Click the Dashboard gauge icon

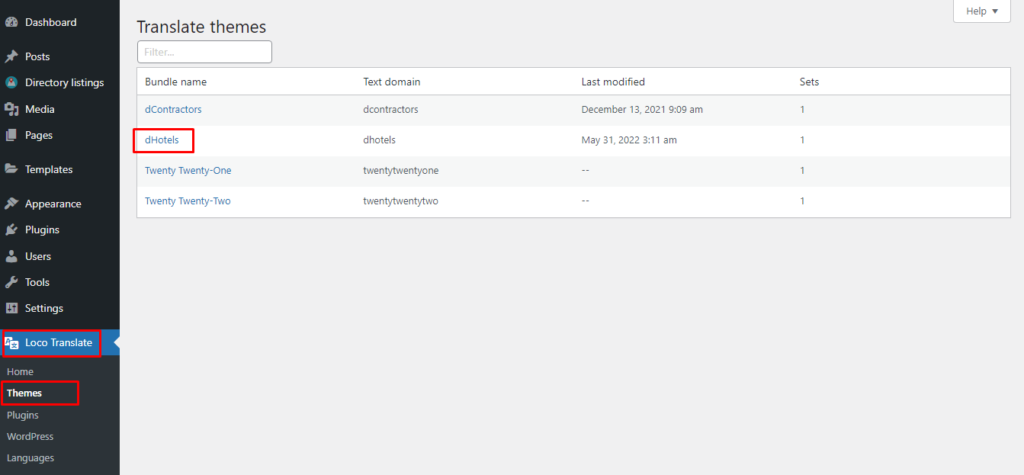[x=11, y=22]
